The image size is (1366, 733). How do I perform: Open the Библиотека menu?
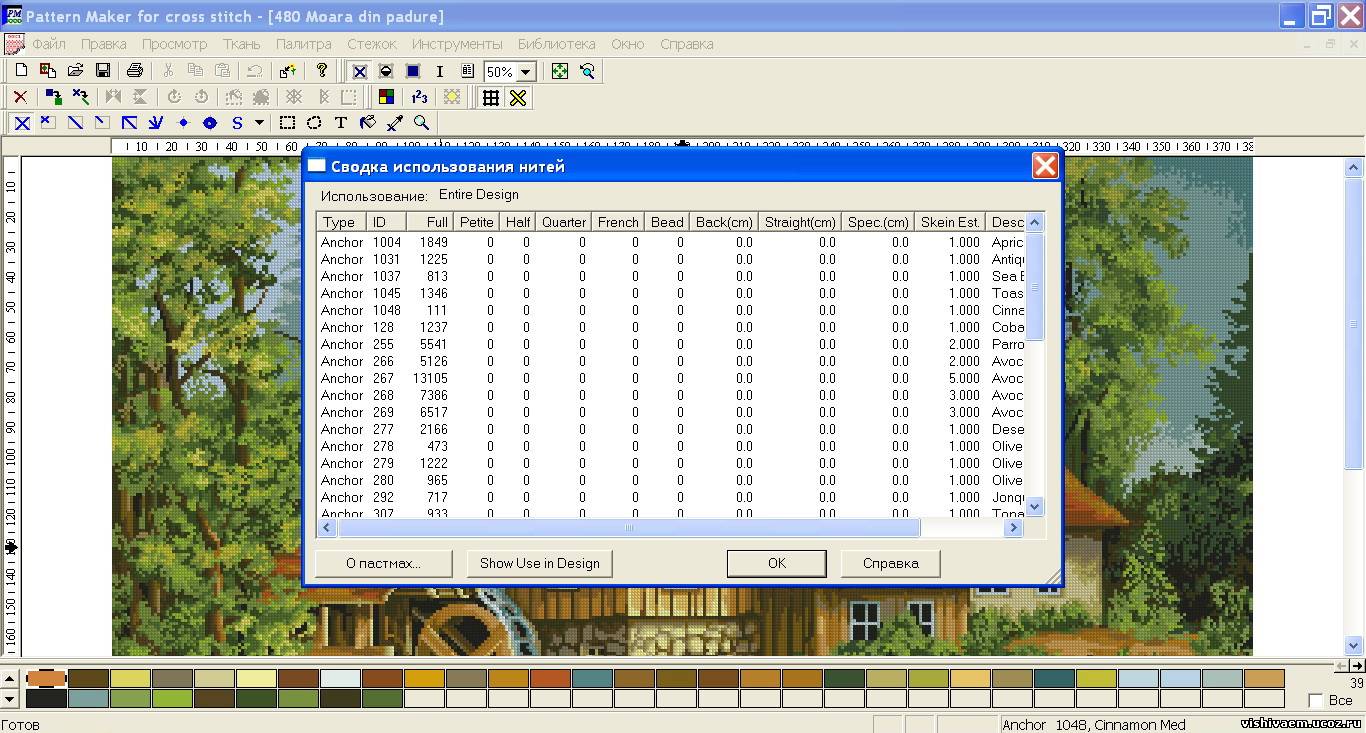pyautogui.click(x=557, y=44)
